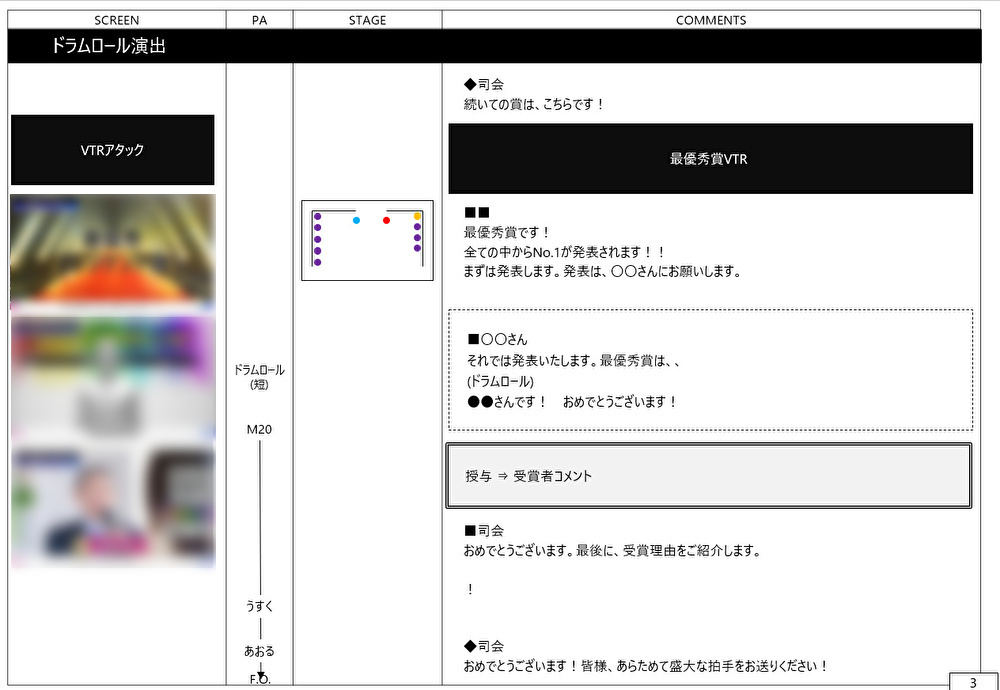Open the top blurred stage thumbnail
This screenshot has height=690, width=1000.
112,248
